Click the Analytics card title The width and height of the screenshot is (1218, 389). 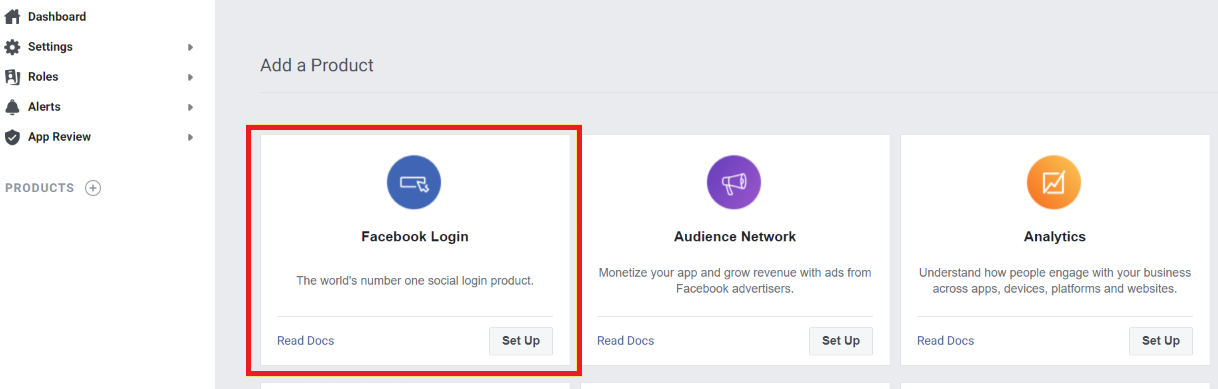point(1055,237)
